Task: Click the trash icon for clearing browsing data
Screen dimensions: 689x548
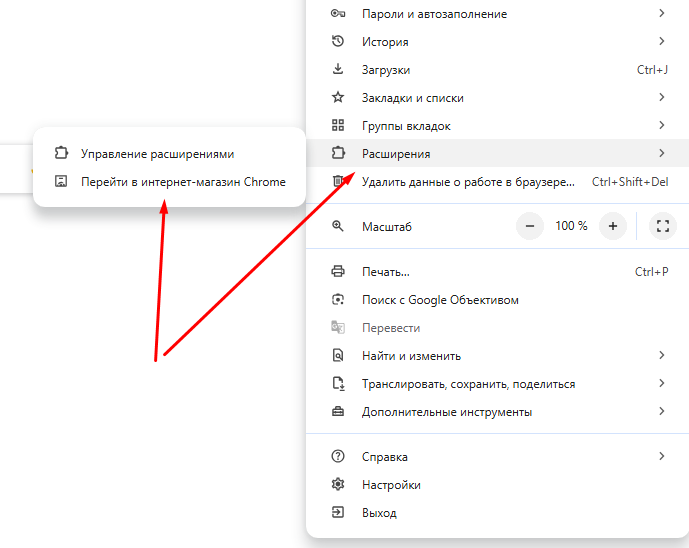Action: point(337,181)
